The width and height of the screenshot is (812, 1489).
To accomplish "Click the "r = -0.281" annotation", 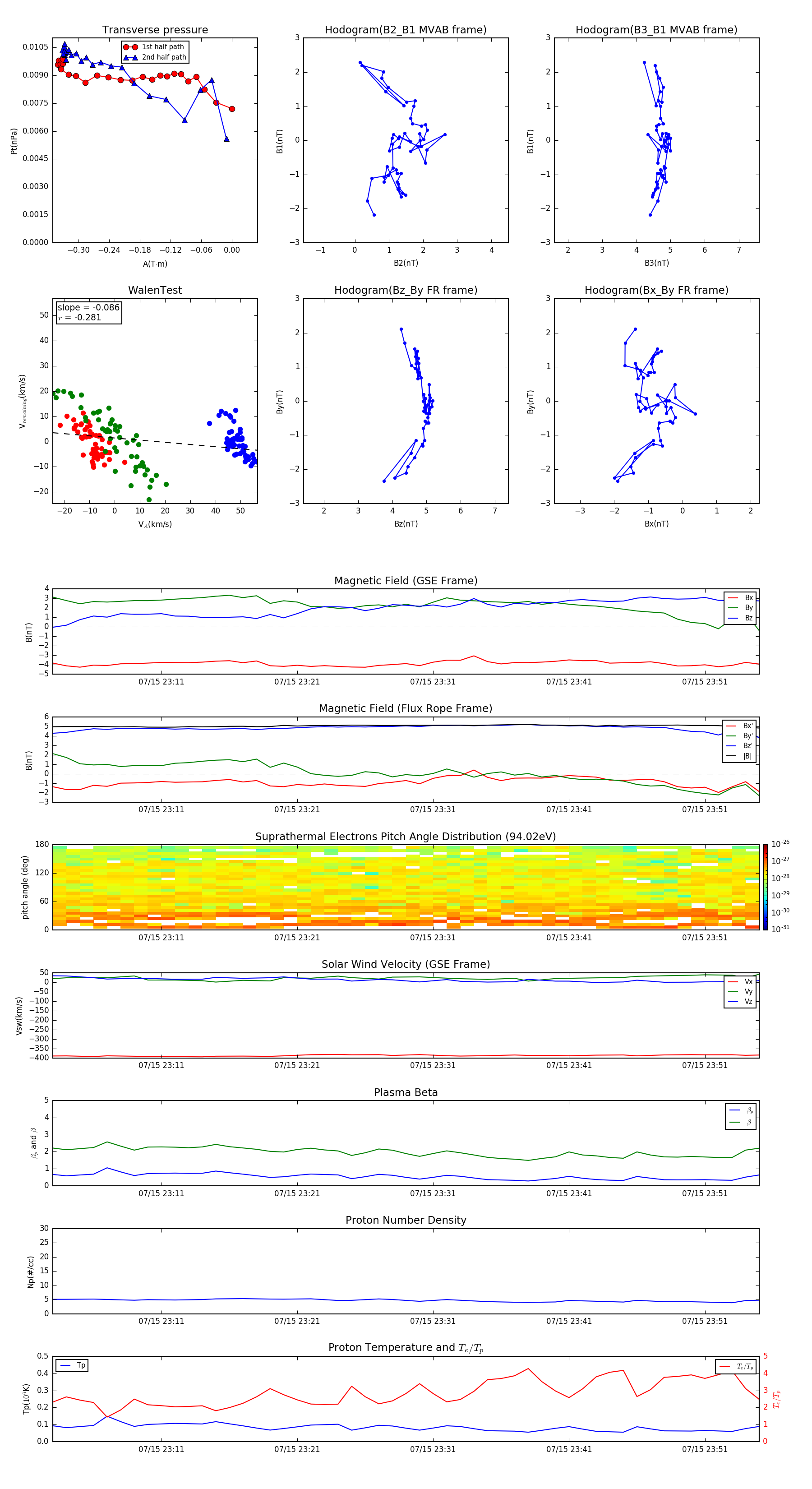I will pos(80,317).
